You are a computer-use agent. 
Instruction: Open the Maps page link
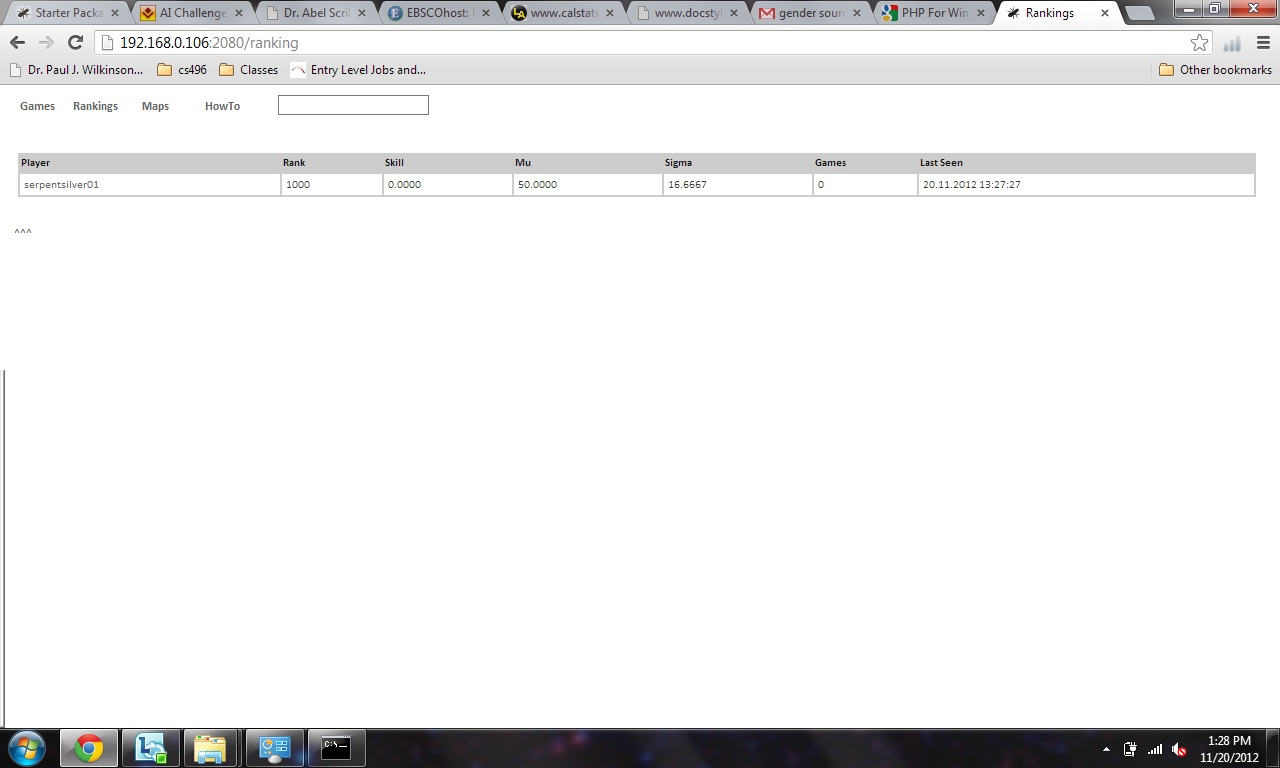point(155,106)
